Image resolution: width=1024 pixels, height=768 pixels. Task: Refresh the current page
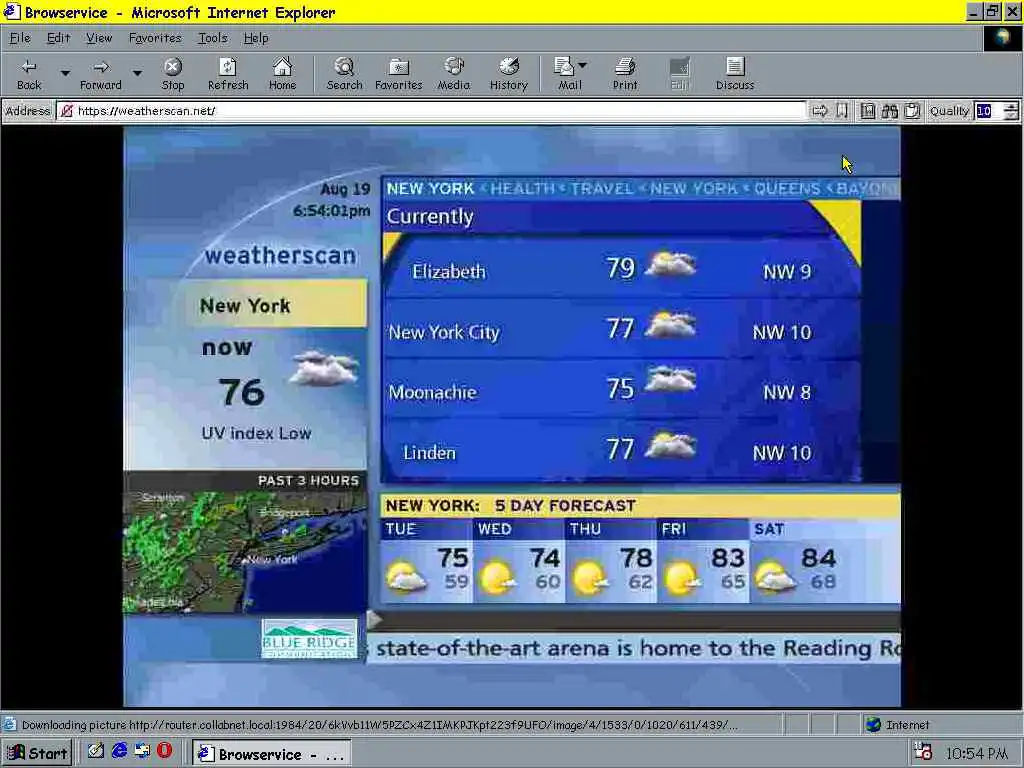coord(228,74)
